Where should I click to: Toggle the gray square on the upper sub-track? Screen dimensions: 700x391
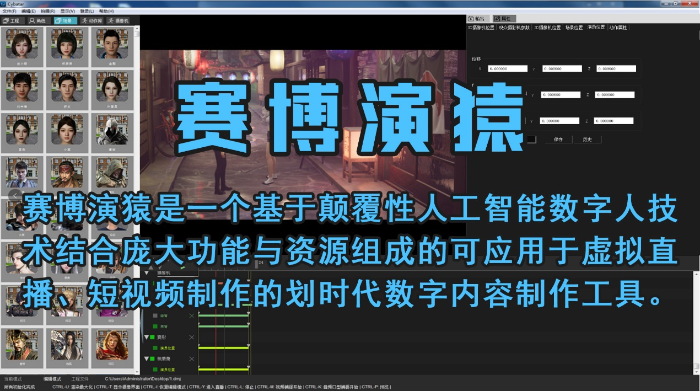coord(155,316)
